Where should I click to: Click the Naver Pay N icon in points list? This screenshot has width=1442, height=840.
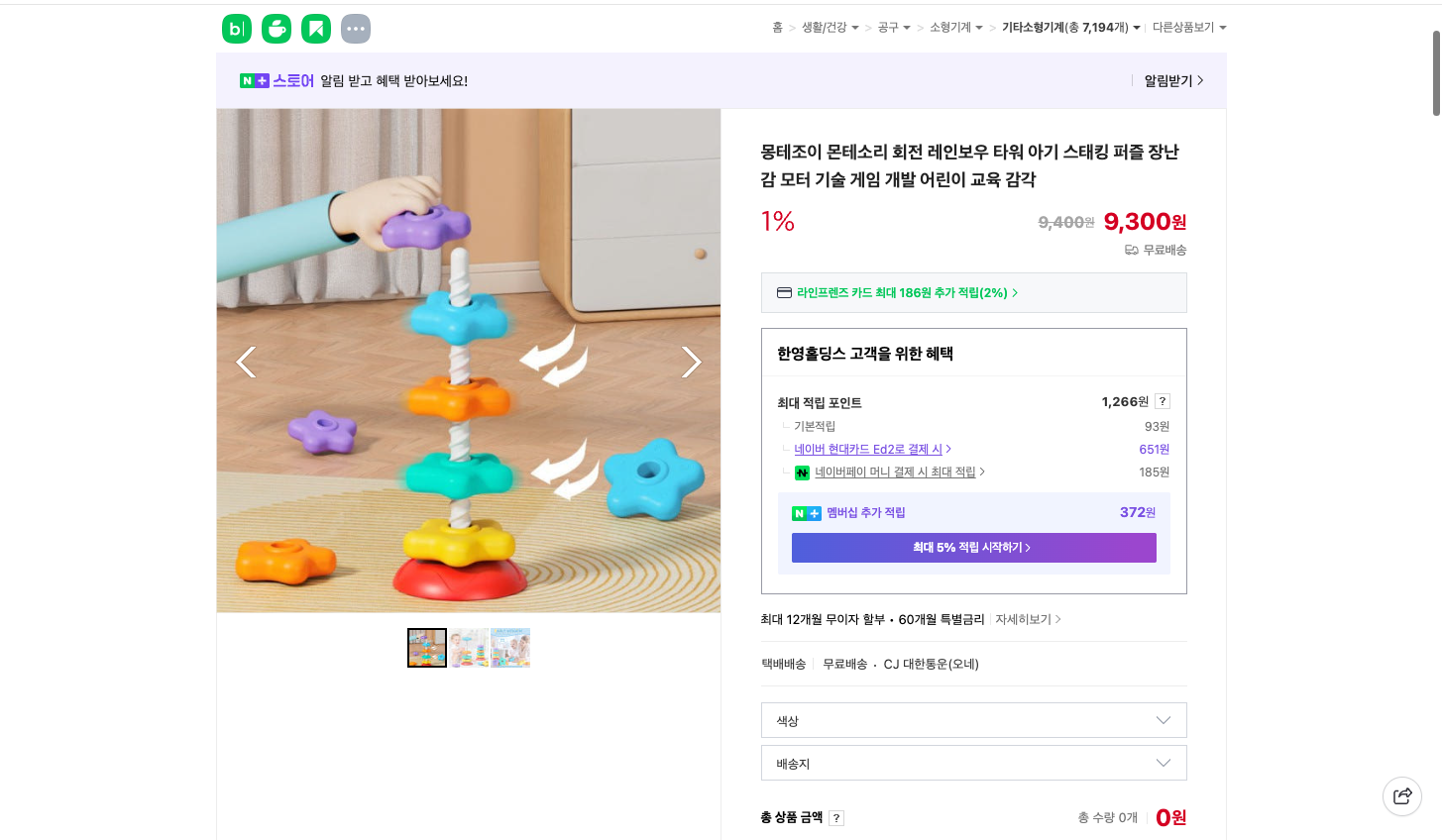point(803,472)
